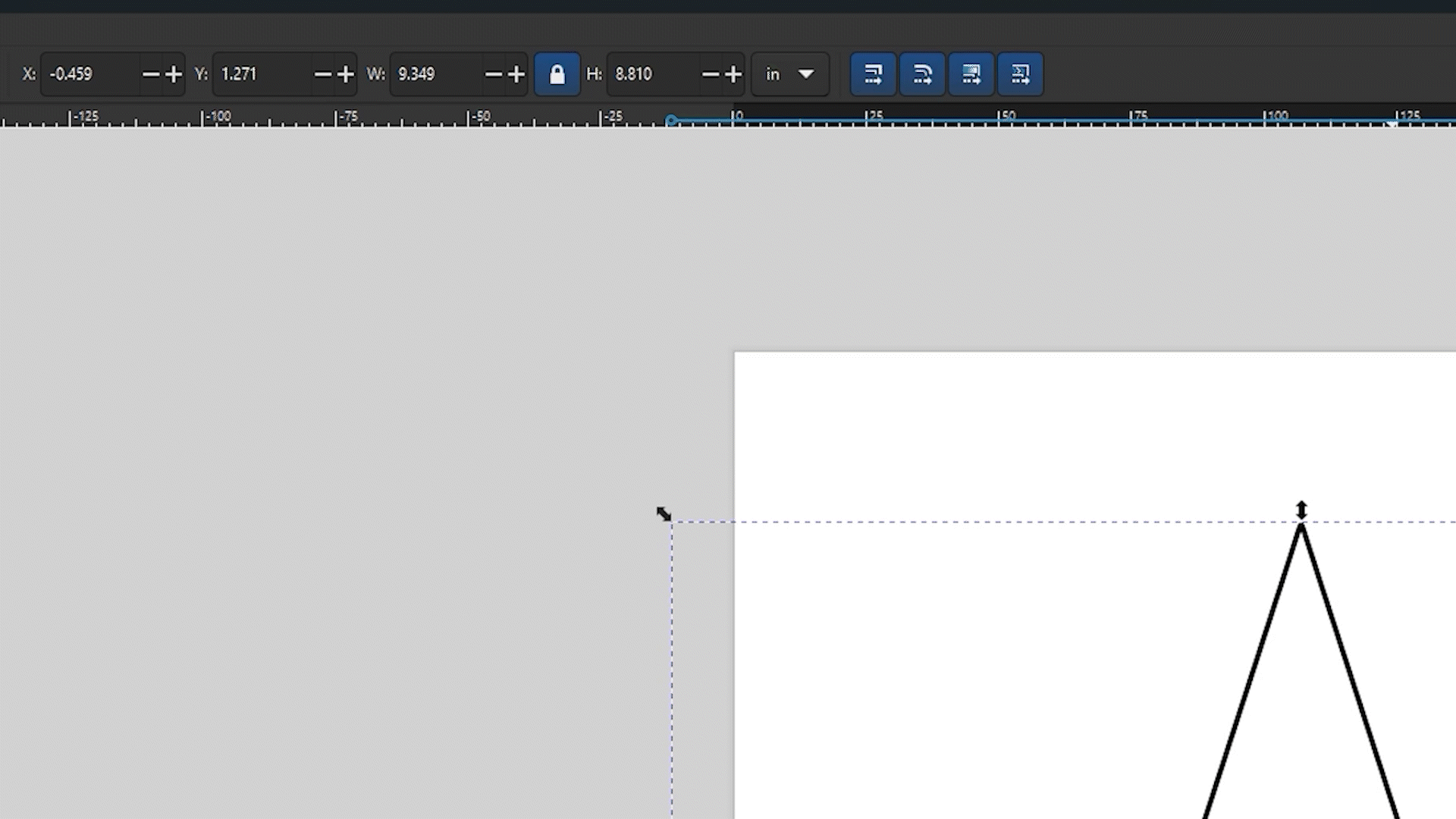Increase height with plus button
Viewport: 1456px width, 819px height.
(733, 74)
